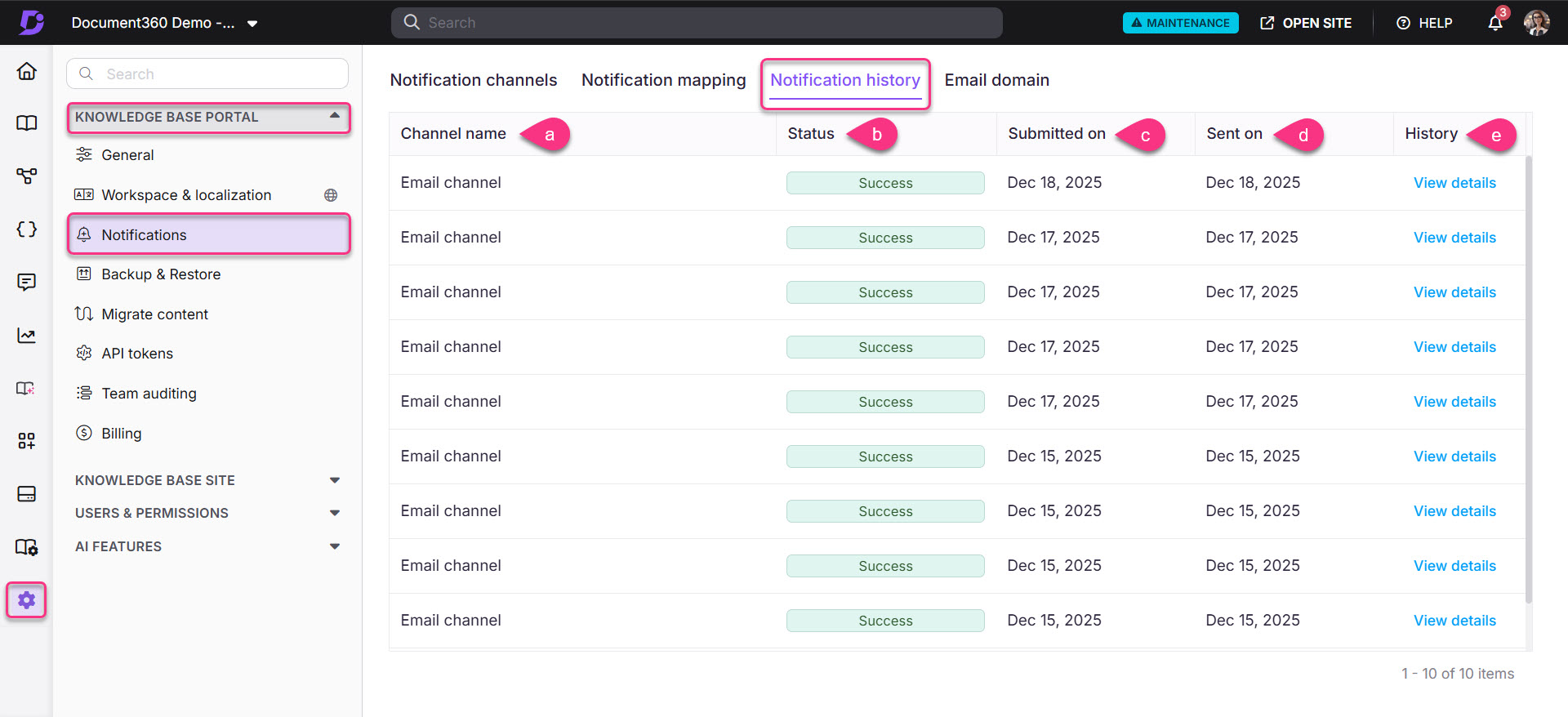Open the user profile avatar
The width and height of the screenshot is (1568, 717).
tap(1537, 22)
